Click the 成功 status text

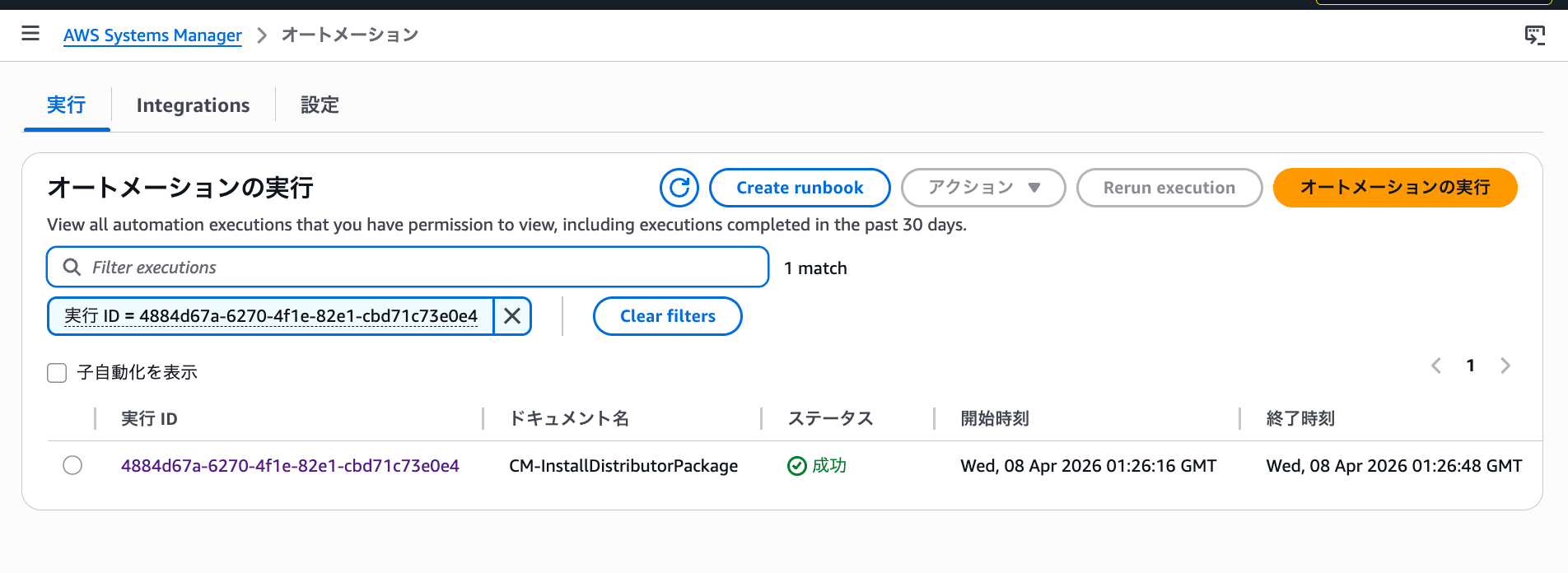[829, 466]
